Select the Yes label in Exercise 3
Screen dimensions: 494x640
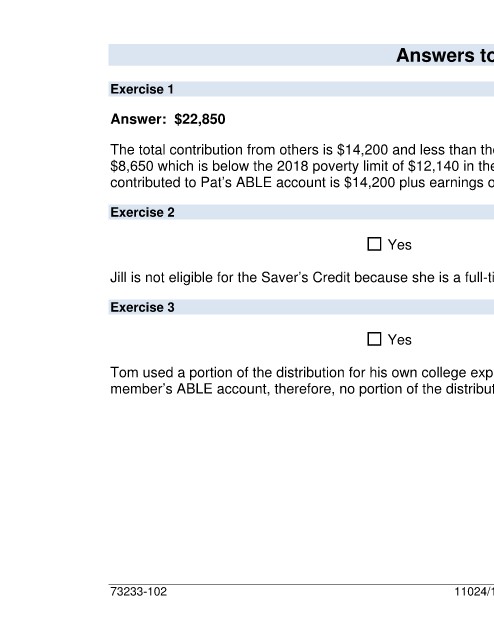(399, 340)
